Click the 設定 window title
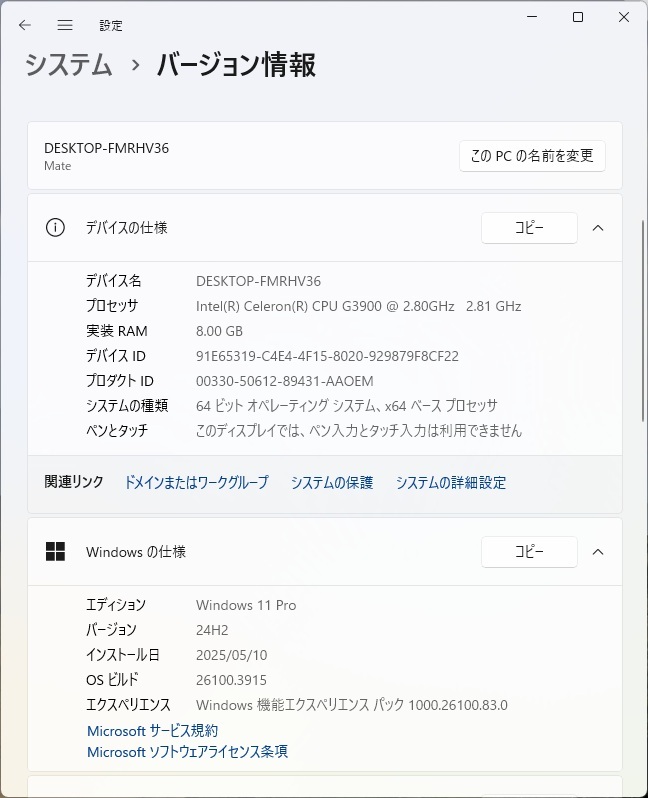Viewport: 648px width, 798px height. [x=111, y=25]
